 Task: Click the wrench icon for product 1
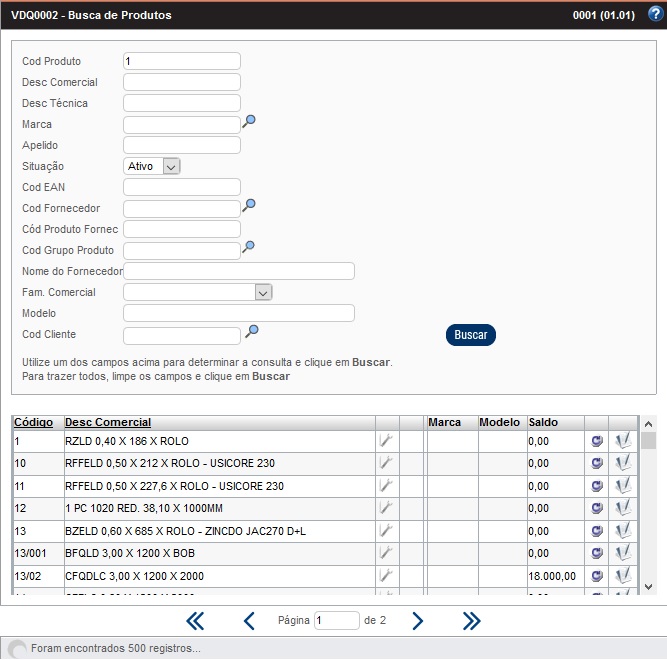[x=386, y=440]
